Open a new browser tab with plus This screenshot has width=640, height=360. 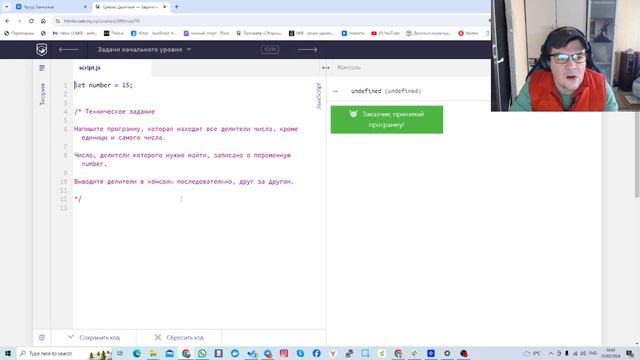click(x=176, y=7)
